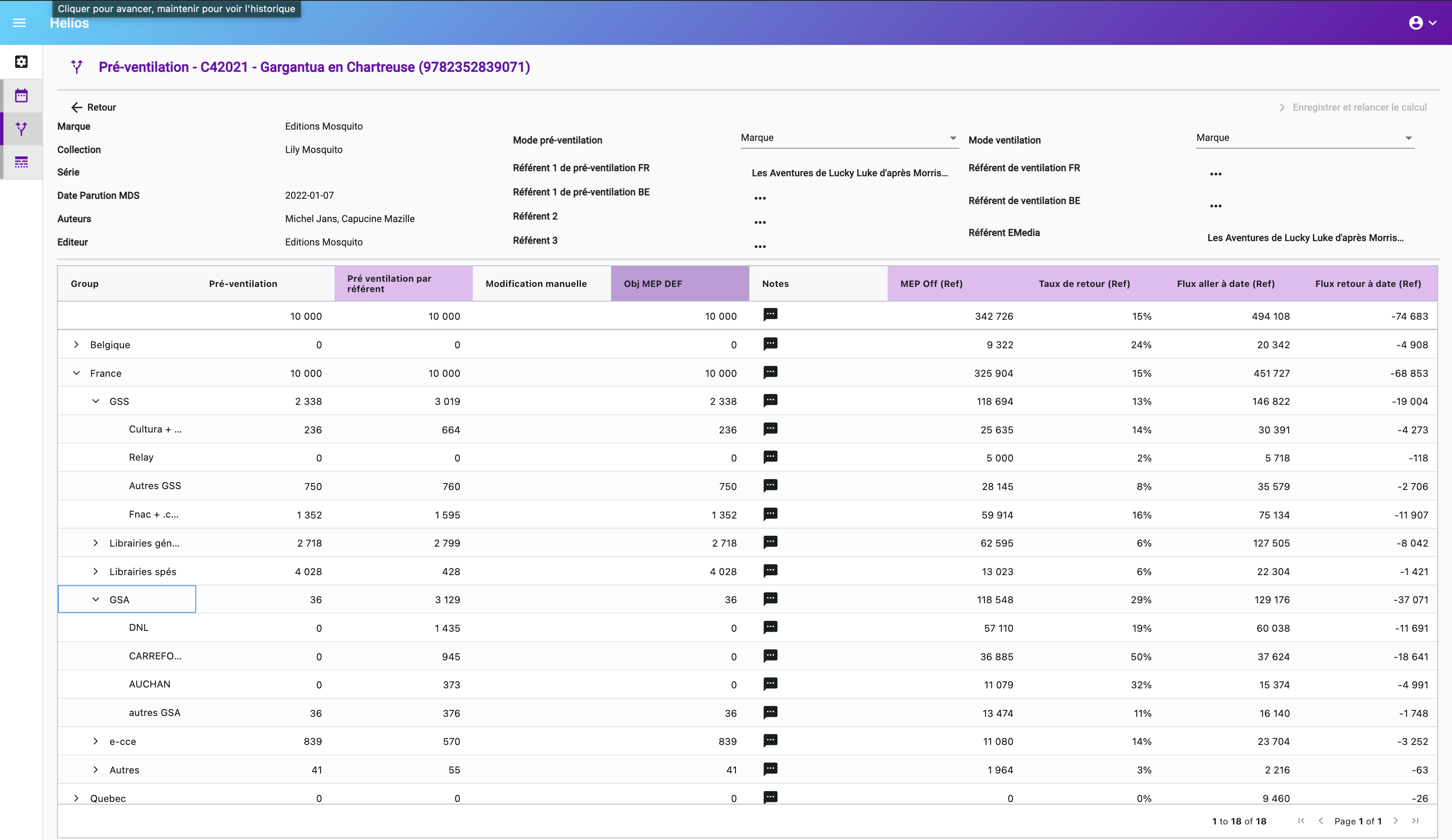Screen dimensions: 1452x840
Task: Select Référent EMedia Lucky Luke value
Action: pyautogui.click(x=1305, y=237)
